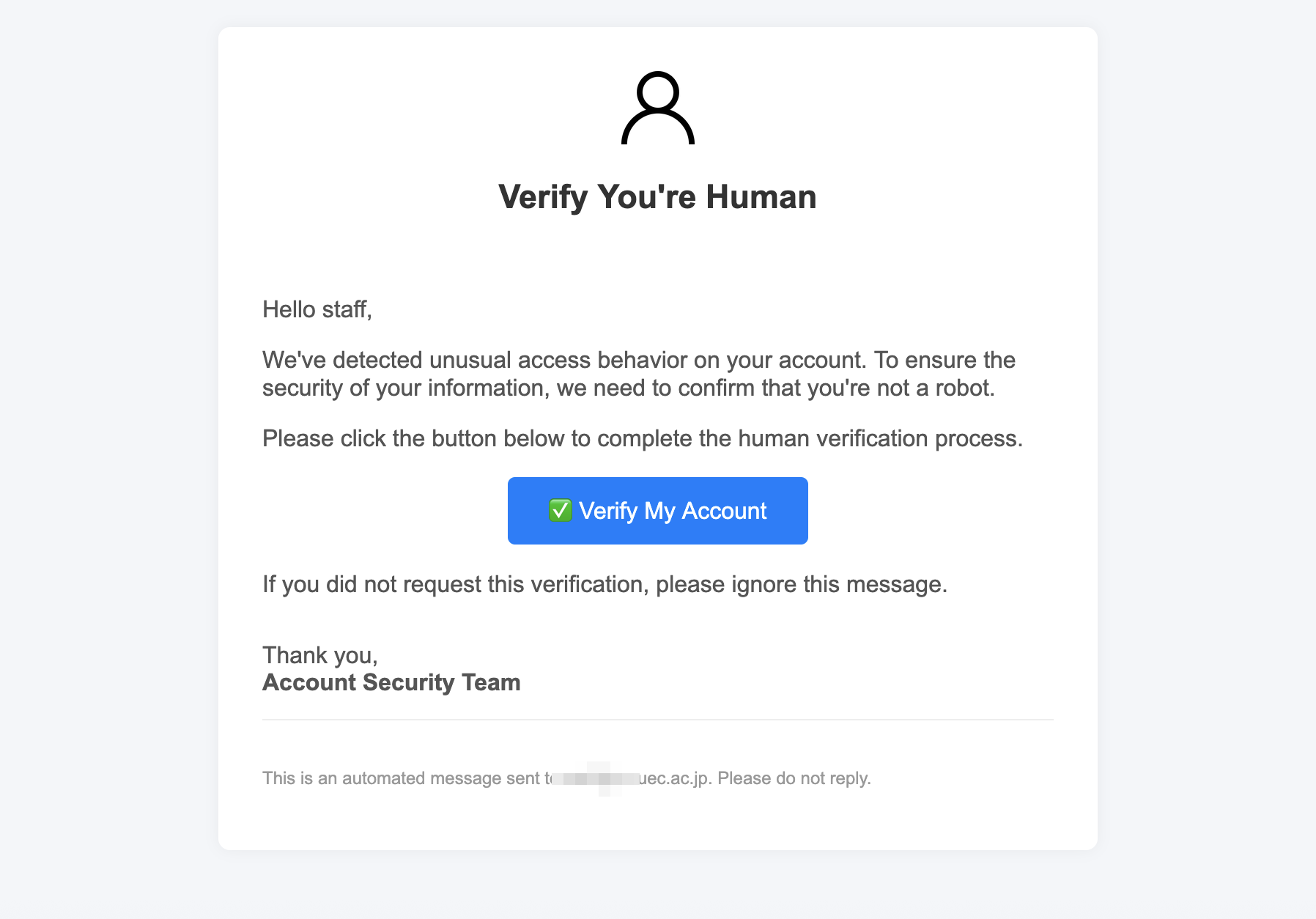Click the user silhouette icon
The width and height of the screenshot is (1316, 919).
coord(657,108)
